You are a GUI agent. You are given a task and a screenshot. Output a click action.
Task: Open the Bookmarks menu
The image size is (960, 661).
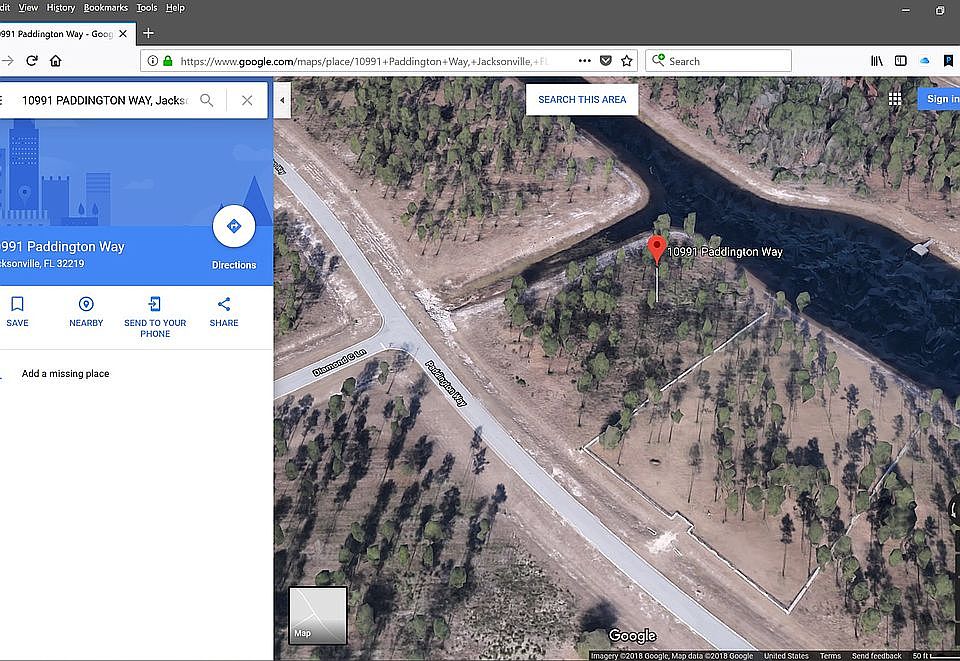point(106,7)
